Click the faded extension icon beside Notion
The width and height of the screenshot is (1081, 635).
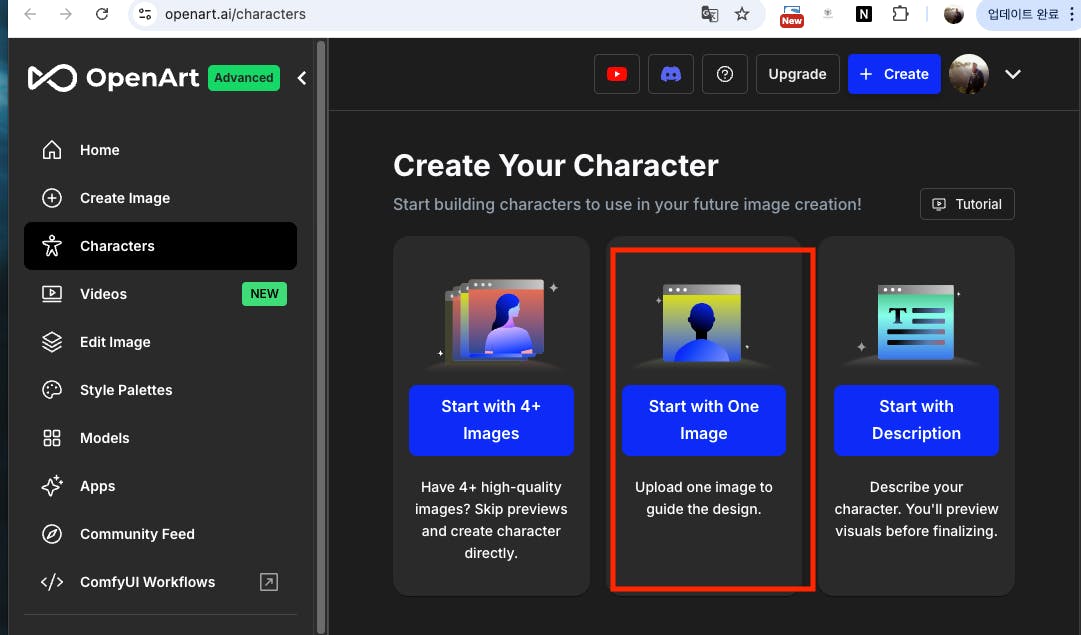pos(828,14)
